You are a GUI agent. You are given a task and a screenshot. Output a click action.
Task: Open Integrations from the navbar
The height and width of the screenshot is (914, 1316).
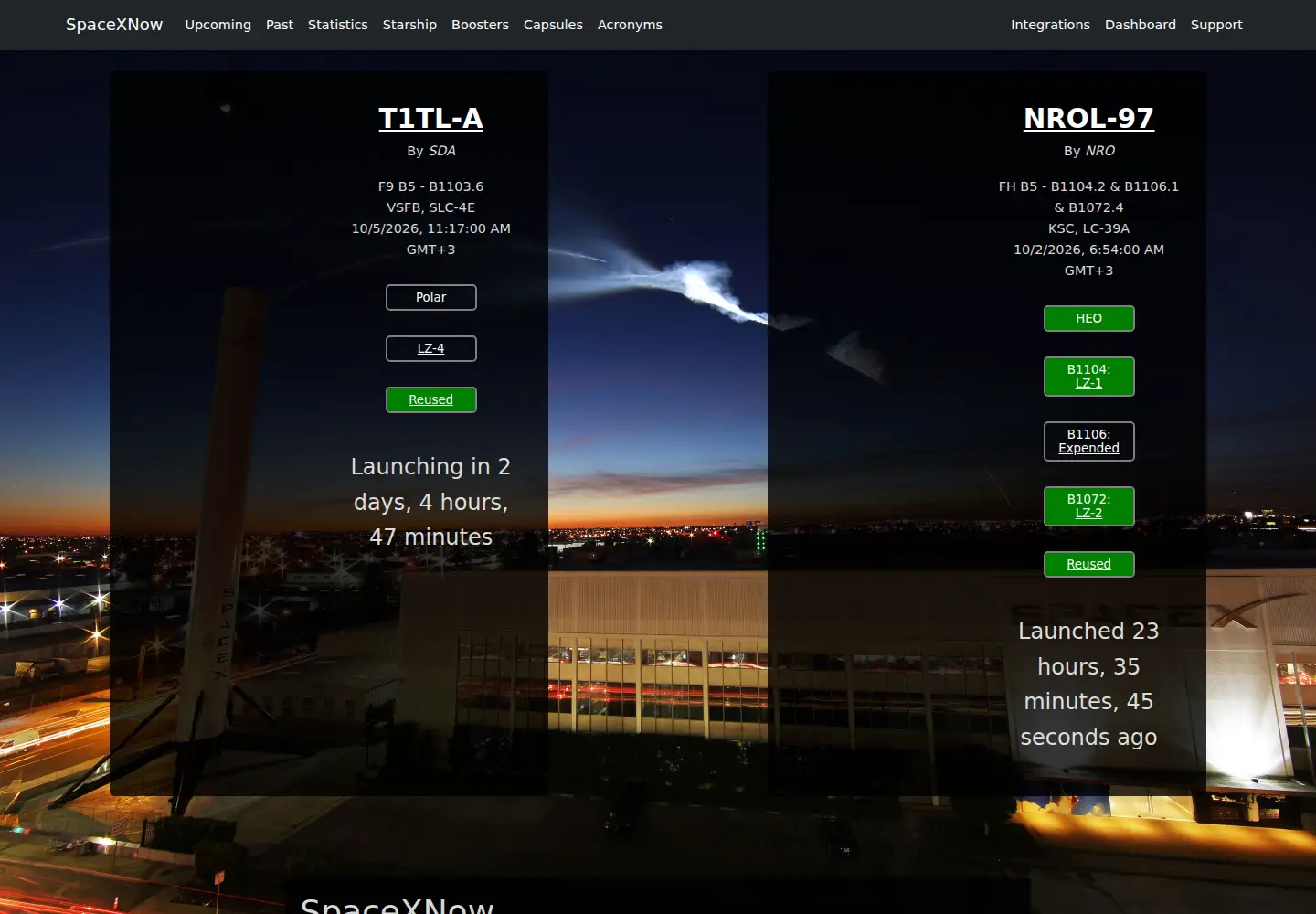tap(1050, 25)
